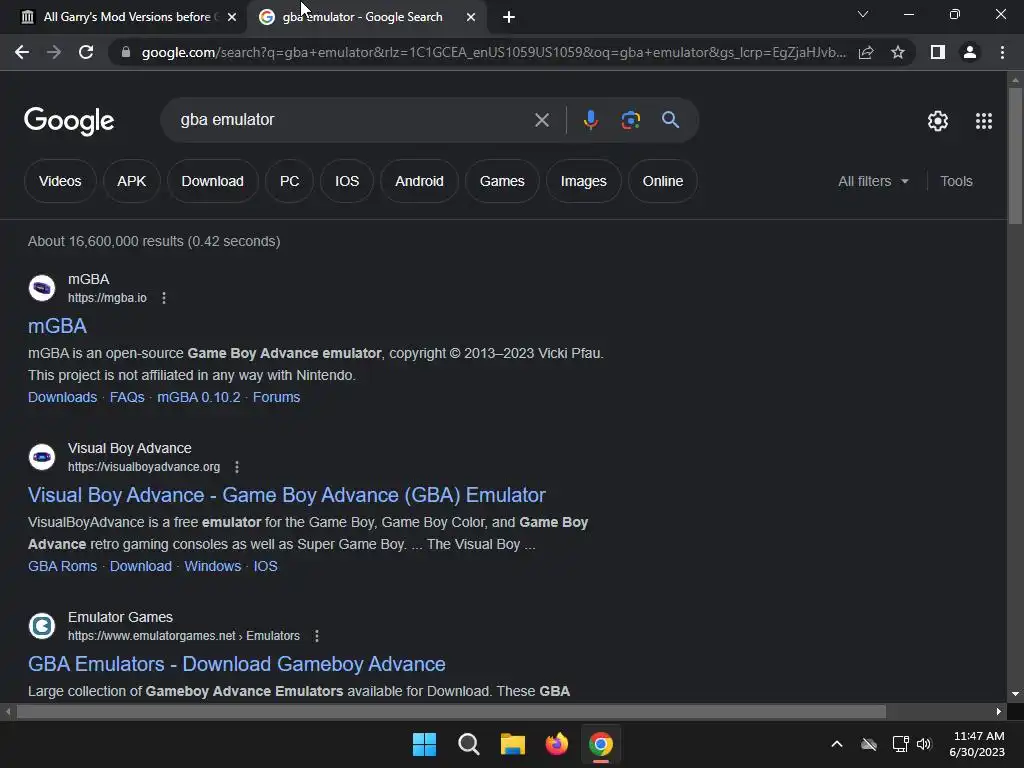Click the vertical scrollbar thumb
Viewport: 1024px width, 768px height.
click(1015, 155)
